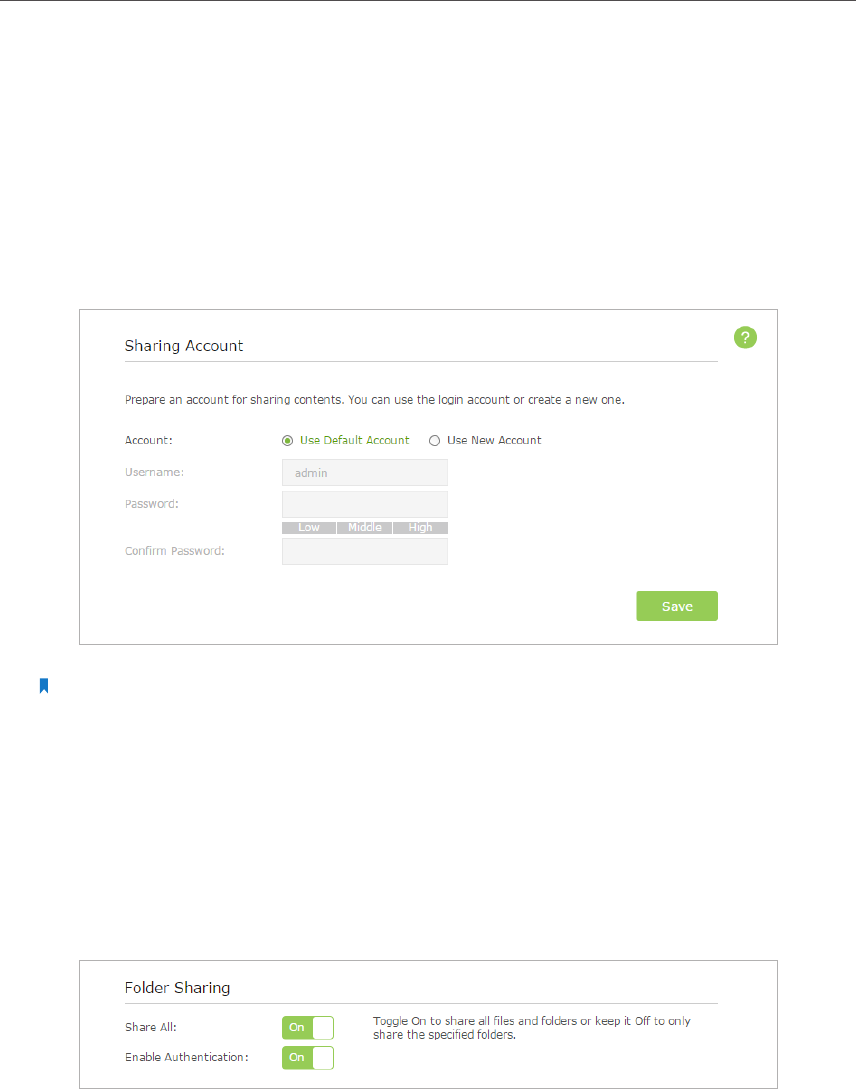Click the Confirm Password: label
856x1089 pixels.
point(174,551)
